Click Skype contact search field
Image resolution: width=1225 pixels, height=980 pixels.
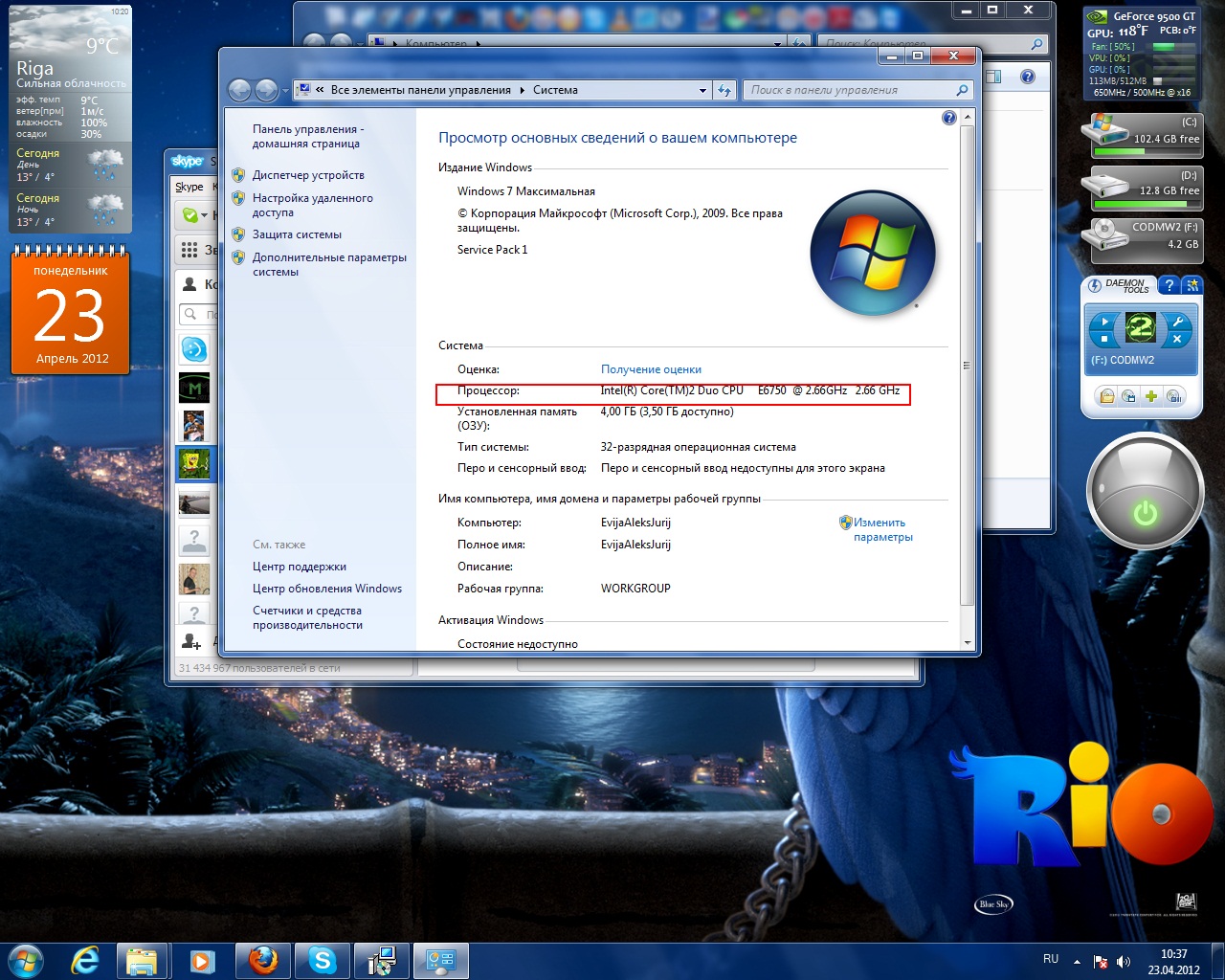[x=199, y=314]
